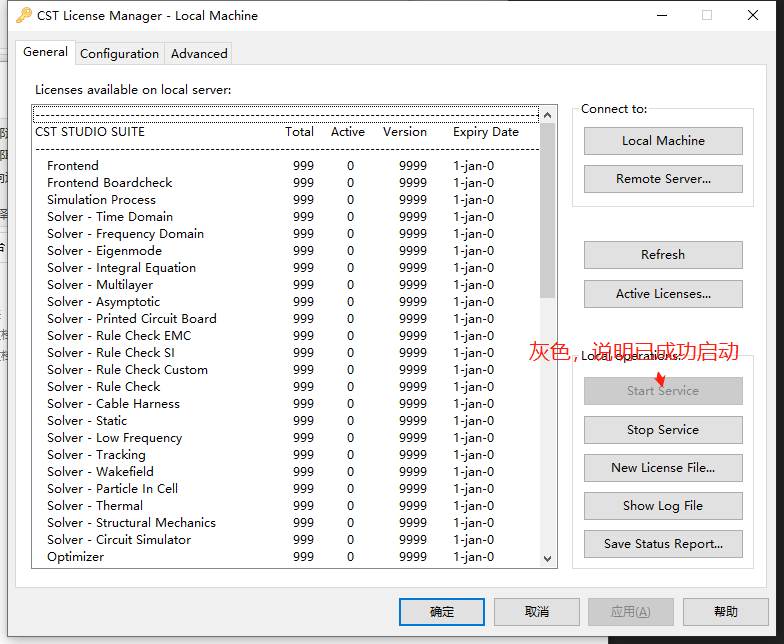Image resolution: width=784 pixels, height=644 pixels.
Task: Click the CST key icon in title bar
Action: pos(24,16)
